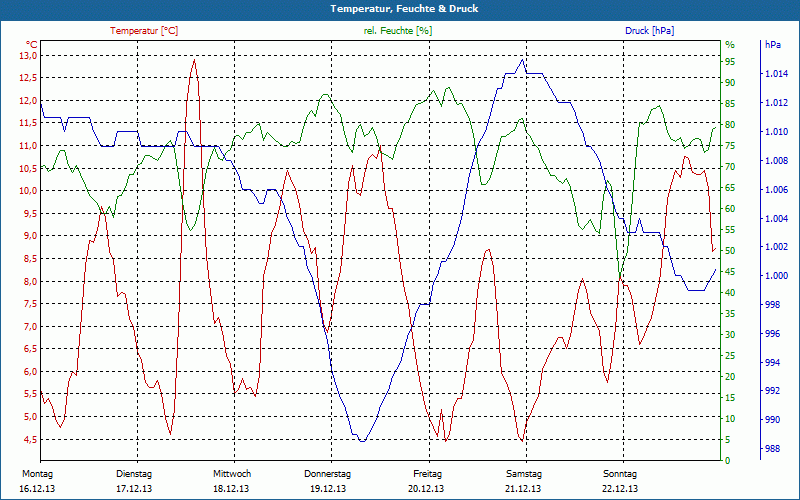Viewport: 800px width, 500px height.
Task: Click the 30 humidity axis value
Action: 730,335
